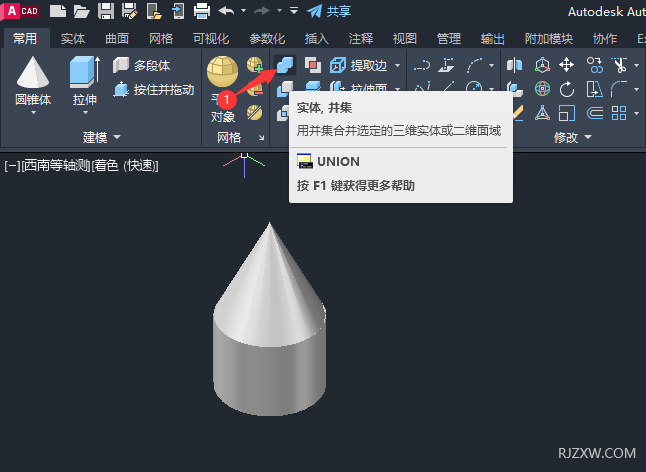Open the 注释 ribbon tab
The height and width of the screenshot is (472, 646).
pos(361,39)
